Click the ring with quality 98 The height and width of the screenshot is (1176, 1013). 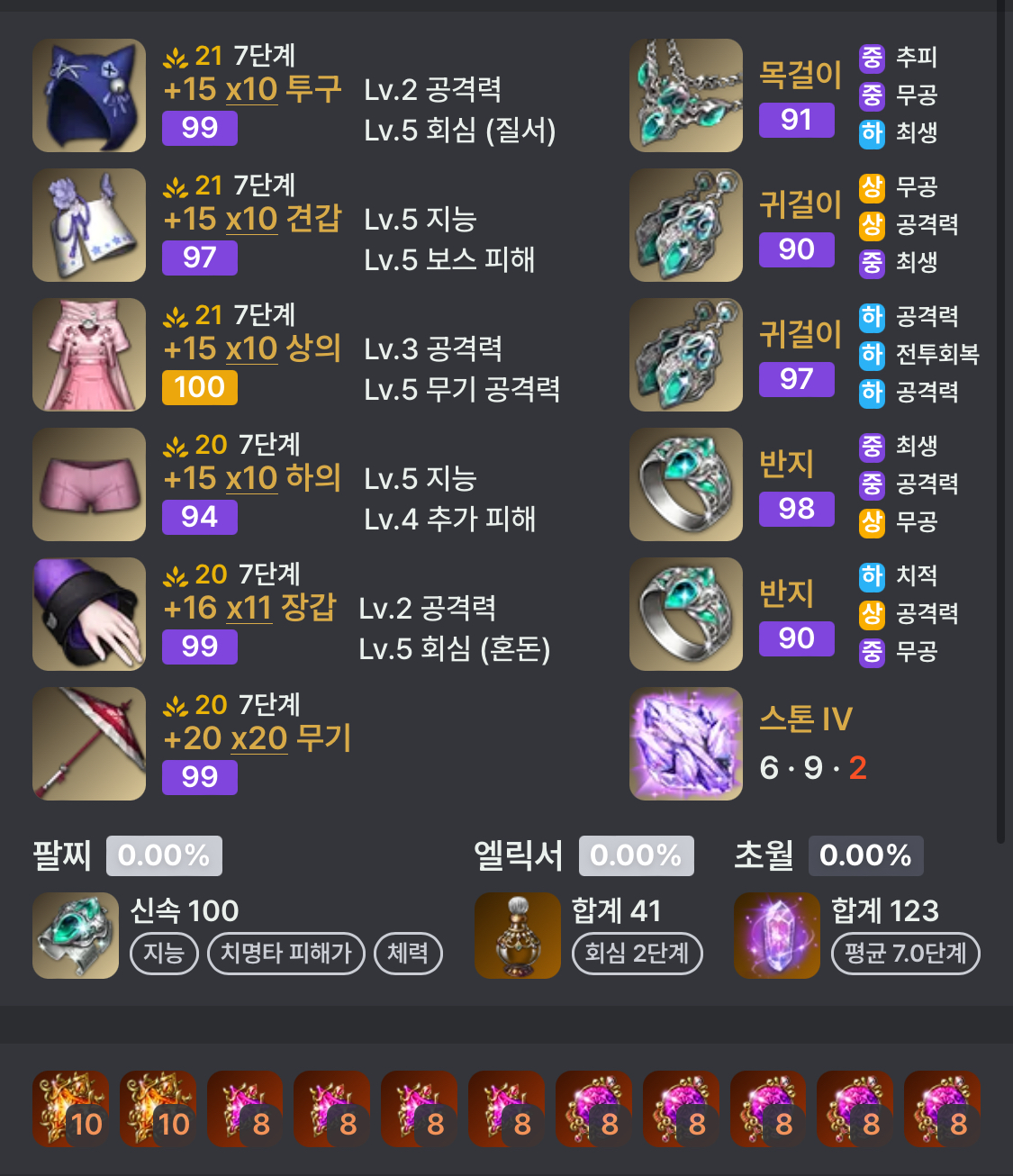point(686,484)
